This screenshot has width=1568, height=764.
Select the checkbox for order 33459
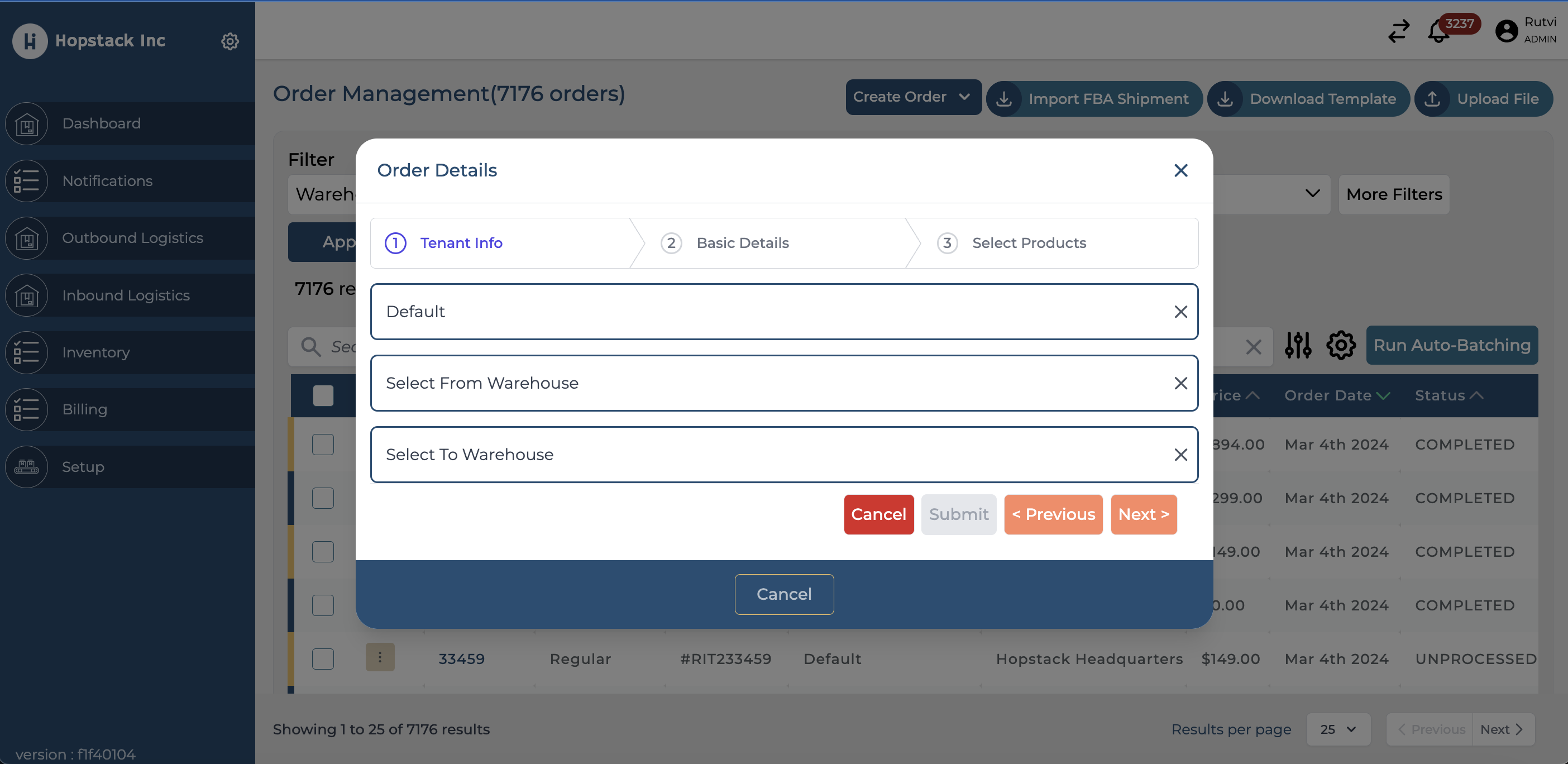(323, 658)
